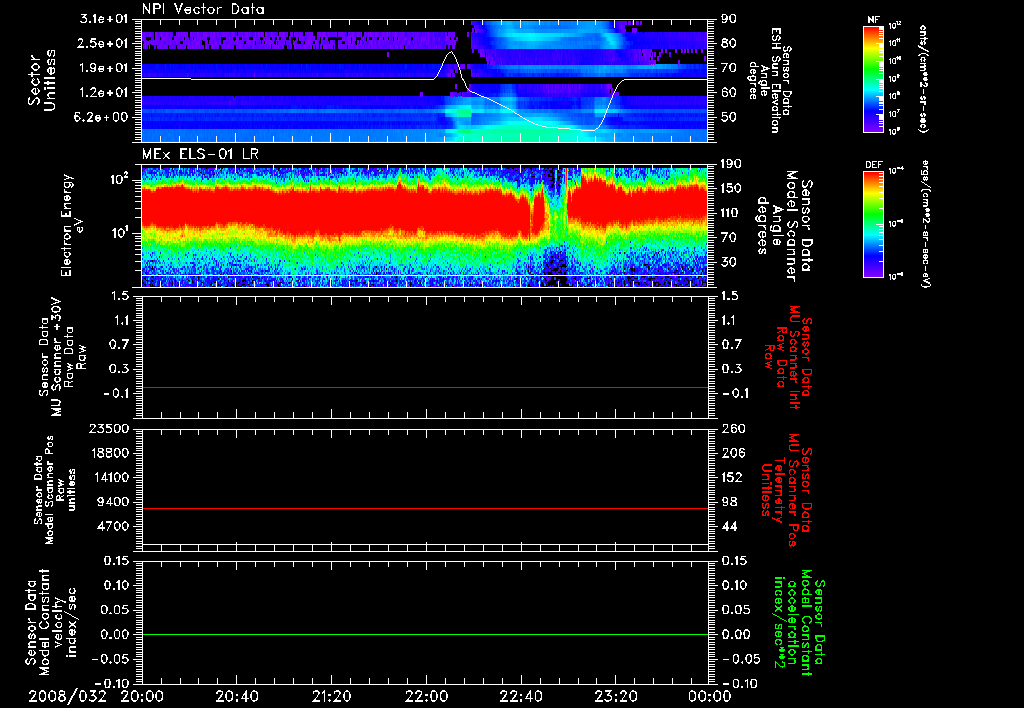Select the 'Sector Unitless' axis label
The width and height of the screenshot is (1024, 708).
coord(42,80)
